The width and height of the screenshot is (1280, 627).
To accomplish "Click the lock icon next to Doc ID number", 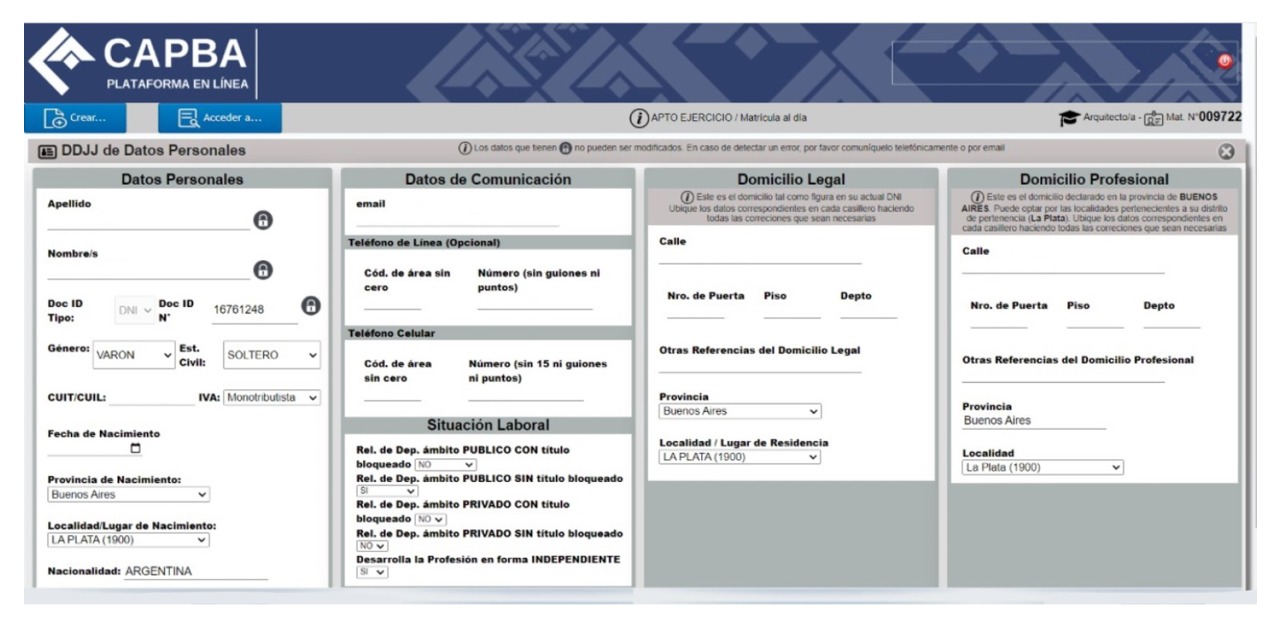I will point(310,307).
